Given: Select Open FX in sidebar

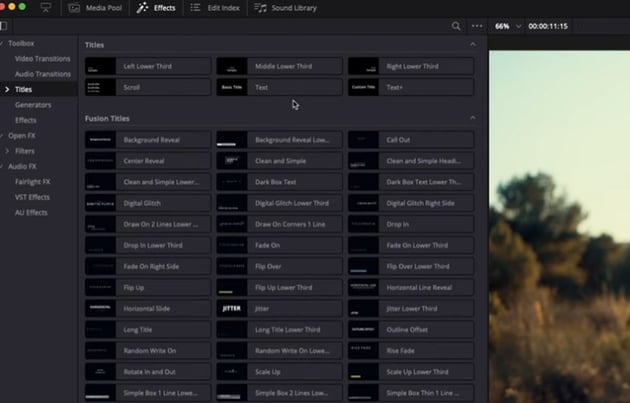Looking at the screenshot, I should 22,136.
